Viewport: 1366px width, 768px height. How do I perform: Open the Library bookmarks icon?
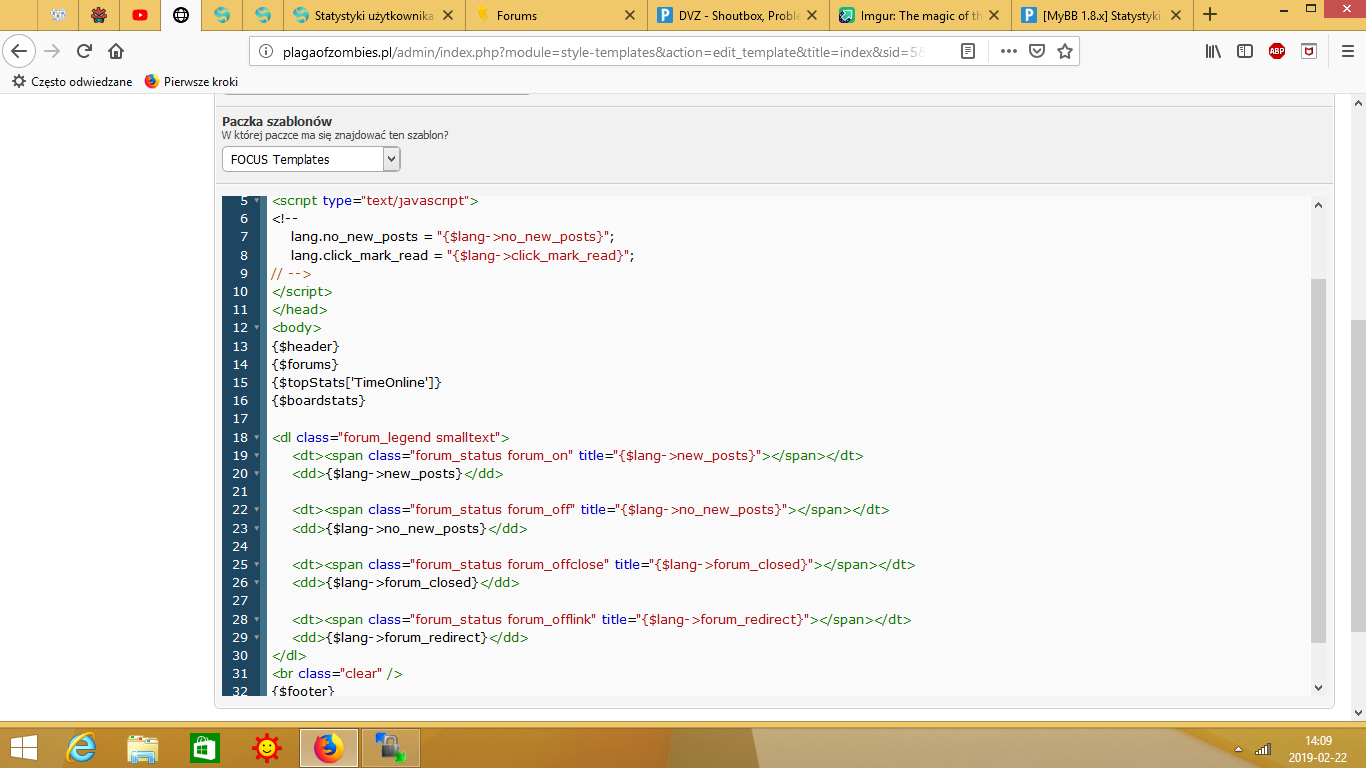(1213, 51)
